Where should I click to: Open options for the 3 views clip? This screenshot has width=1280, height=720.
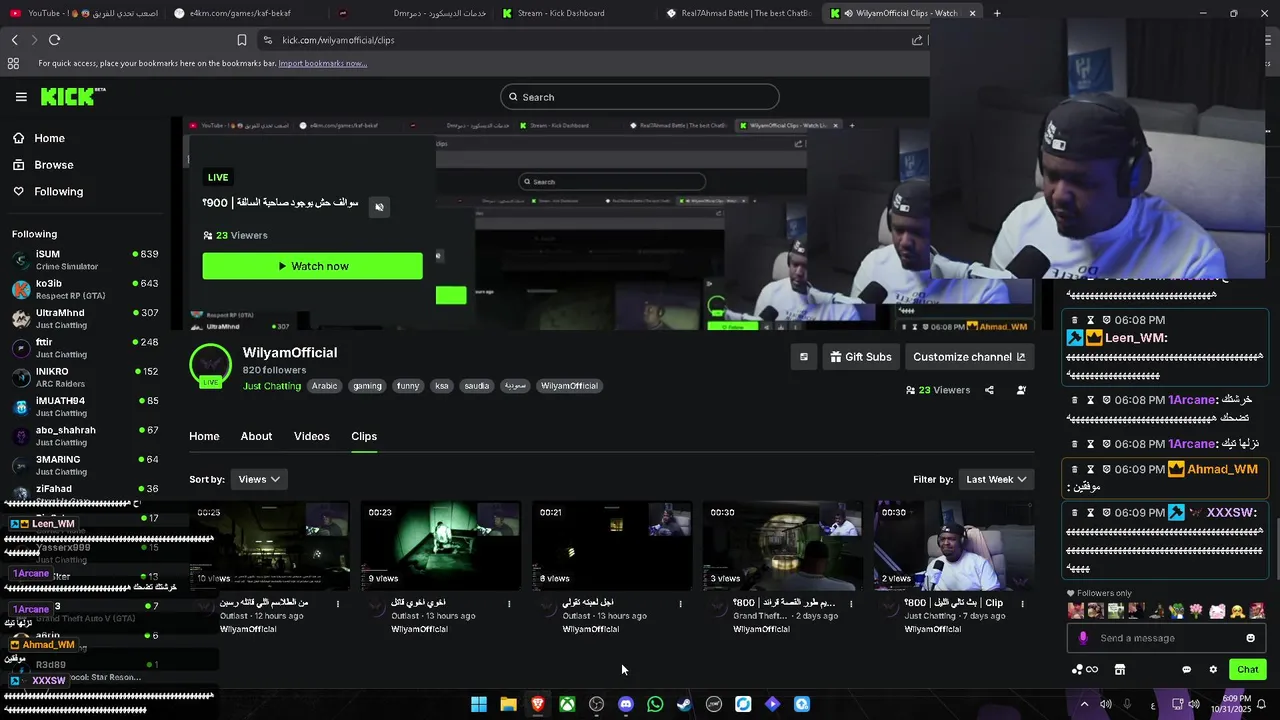click(851, 603)
